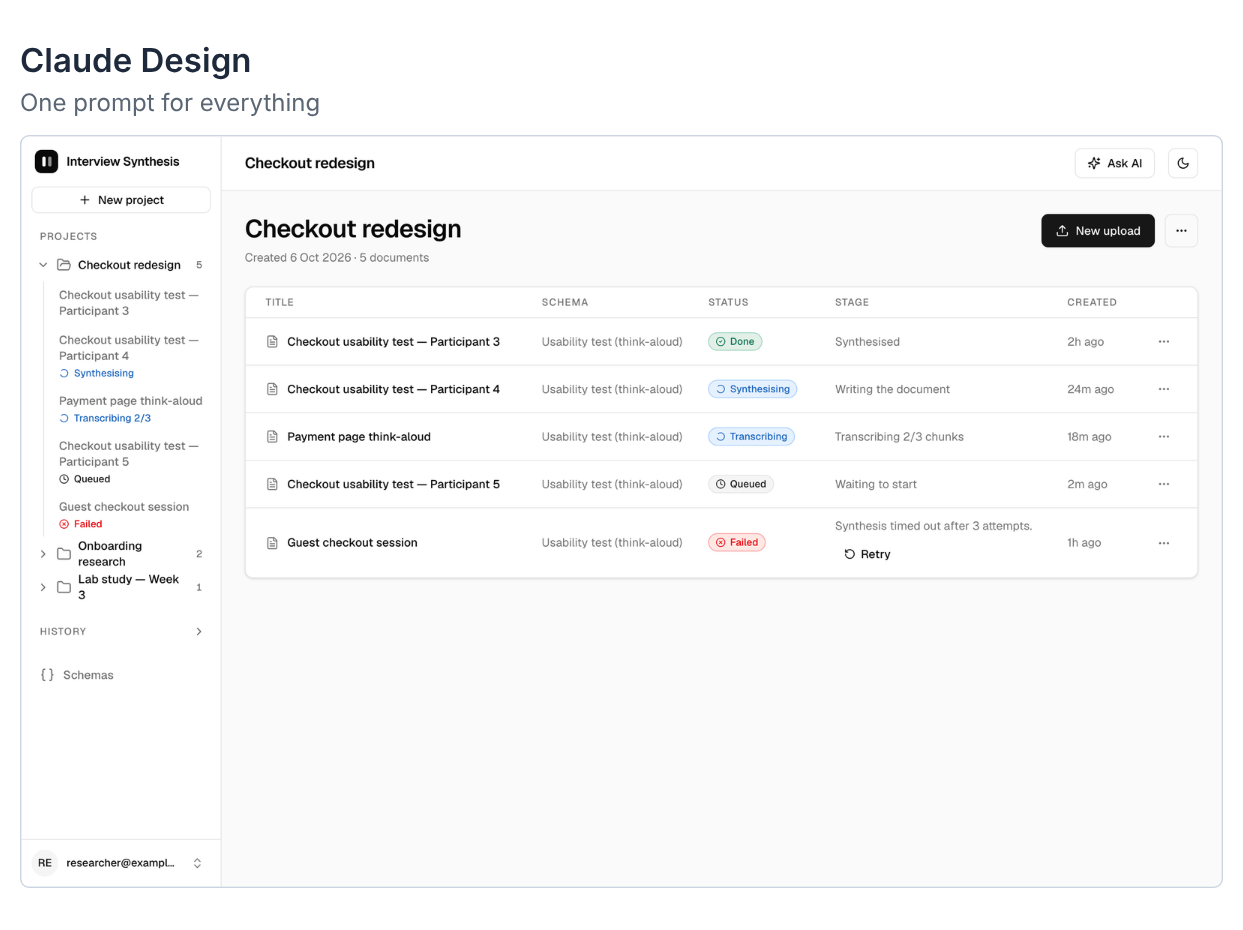Click 'Created 6 Oct 2026 · 5 documents' subtitle
Image resolution: width=1243 pixels, height=930 pixels.
(337, 258)
